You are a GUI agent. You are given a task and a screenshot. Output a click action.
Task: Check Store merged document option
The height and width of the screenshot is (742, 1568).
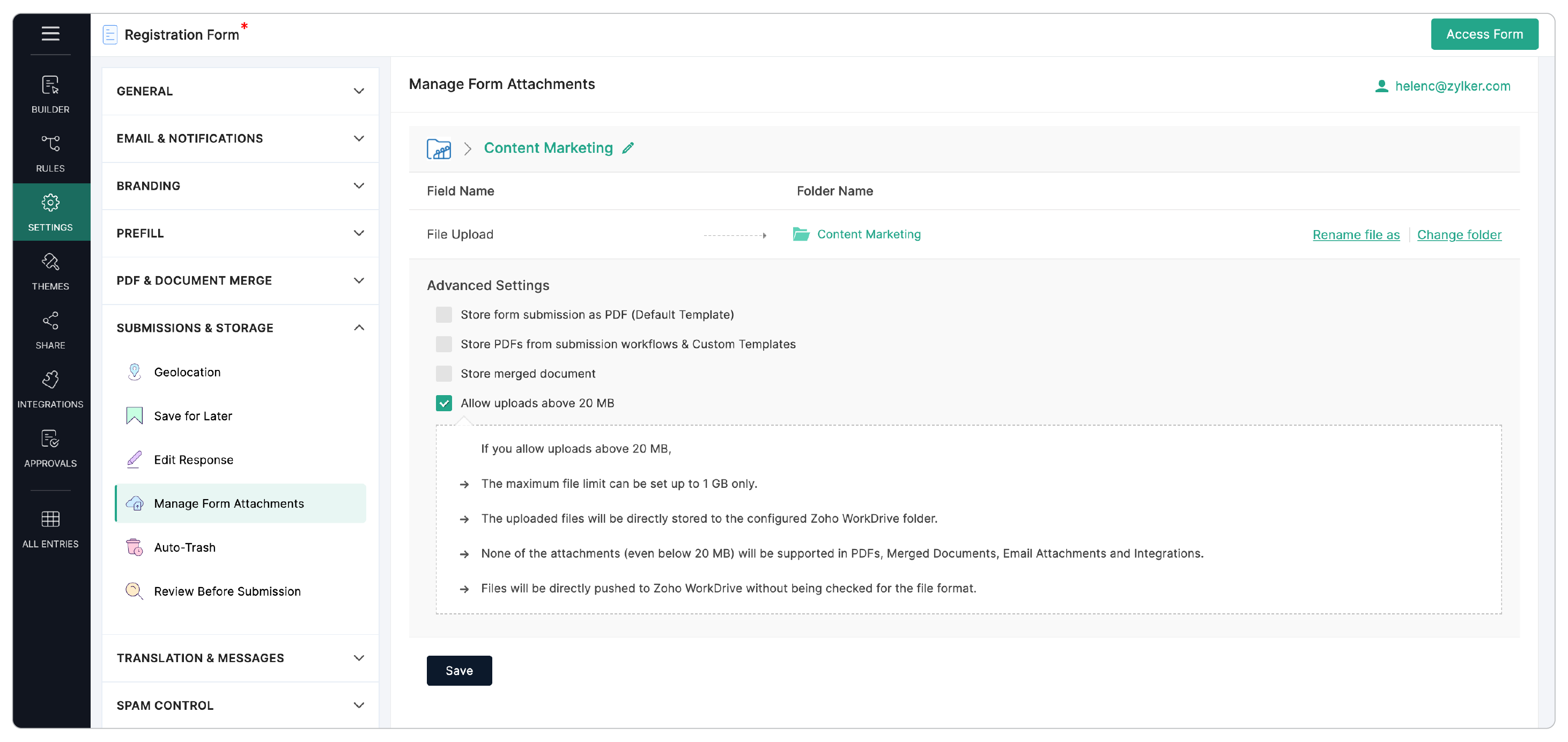(443, 373)
